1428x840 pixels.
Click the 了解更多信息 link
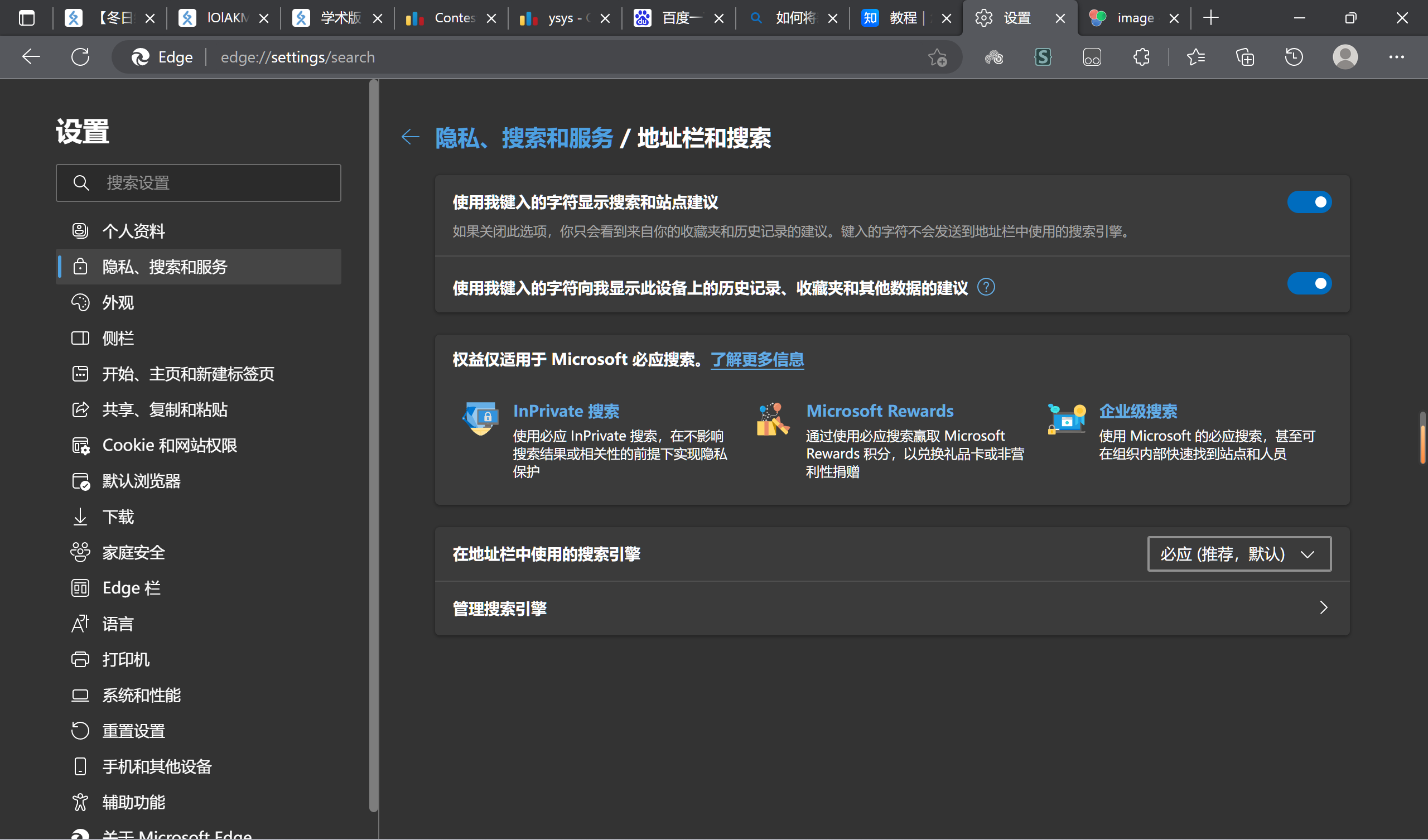point(757,359)
